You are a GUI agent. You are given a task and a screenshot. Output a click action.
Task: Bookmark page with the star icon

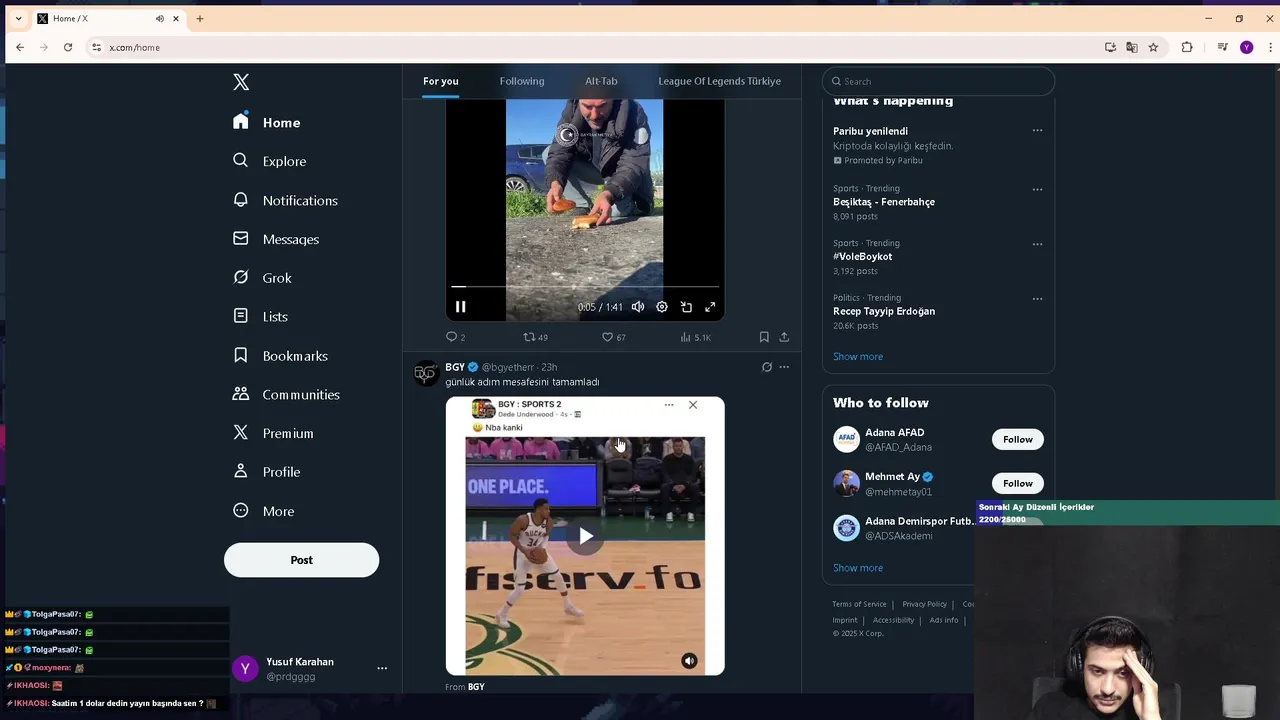click(x=1153, y=47)
